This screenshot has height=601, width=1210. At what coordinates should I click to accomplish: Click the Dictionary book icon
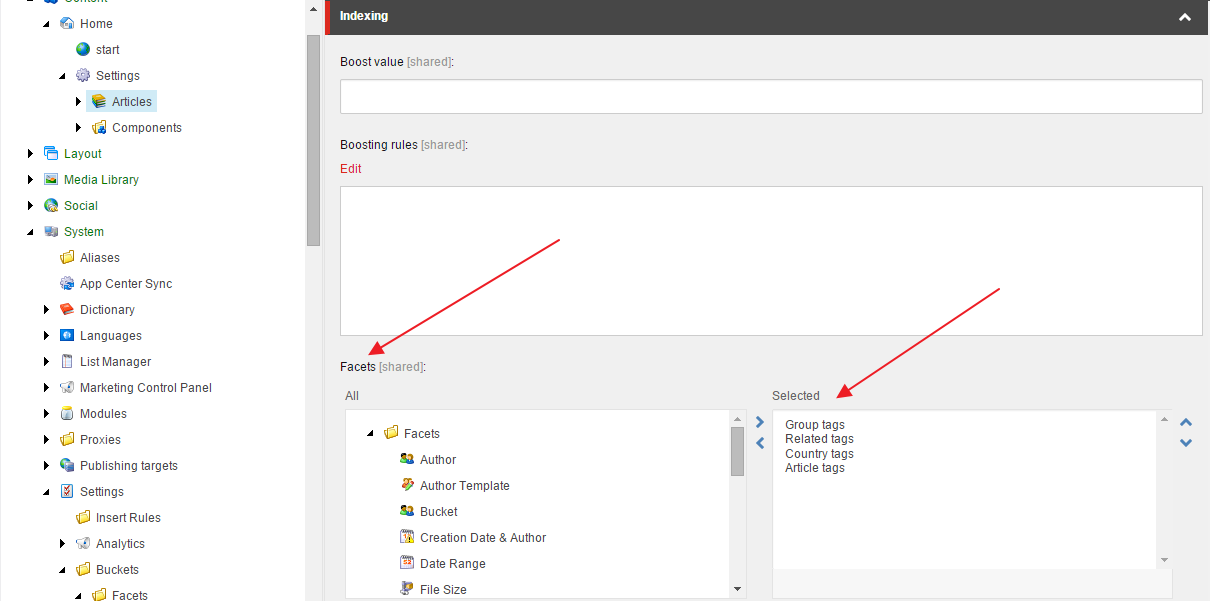click(x=68, y=310)
